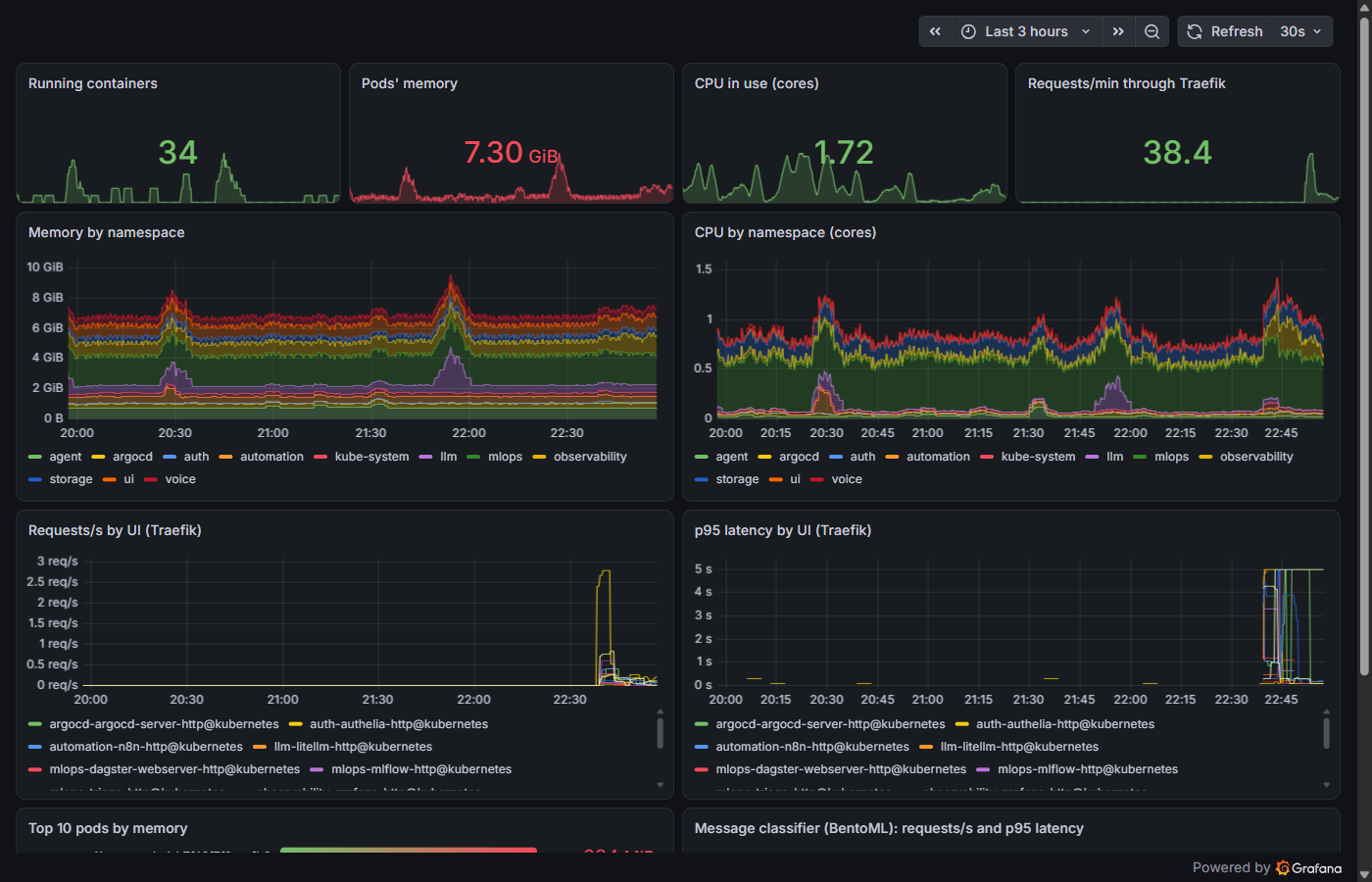Toggle llm series in CPU by namespace legend
The image size is (1372, 882).
[1115, 457]
